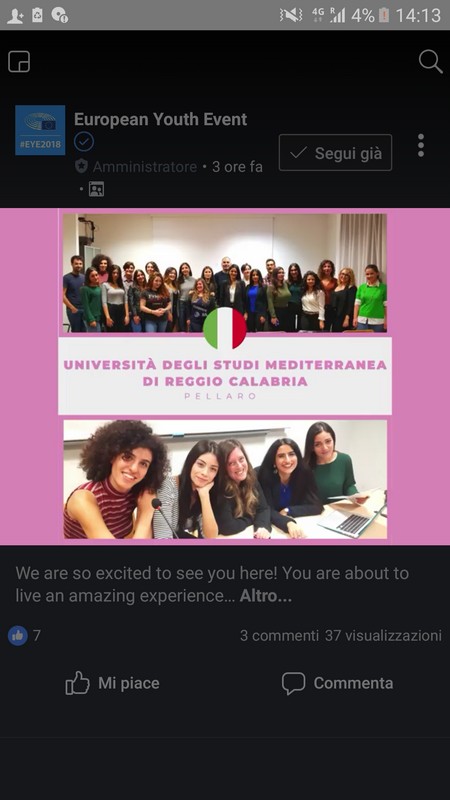Tap the Commenta button
The height and width of the screenshot is (800, 450).
click(x=337, y=683)
